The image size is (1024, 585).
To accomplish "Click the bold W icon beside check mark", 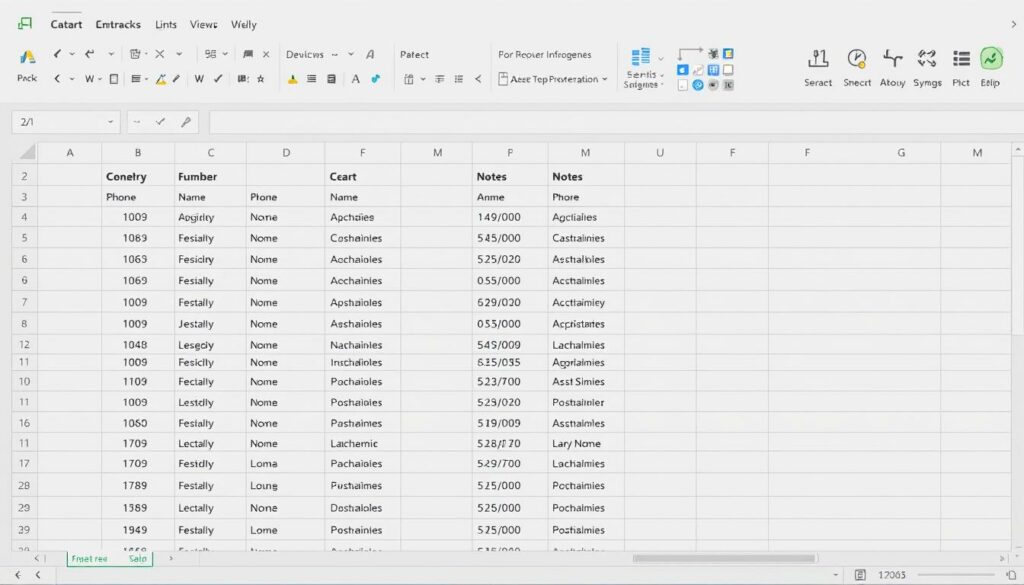I will click(199, 79).
